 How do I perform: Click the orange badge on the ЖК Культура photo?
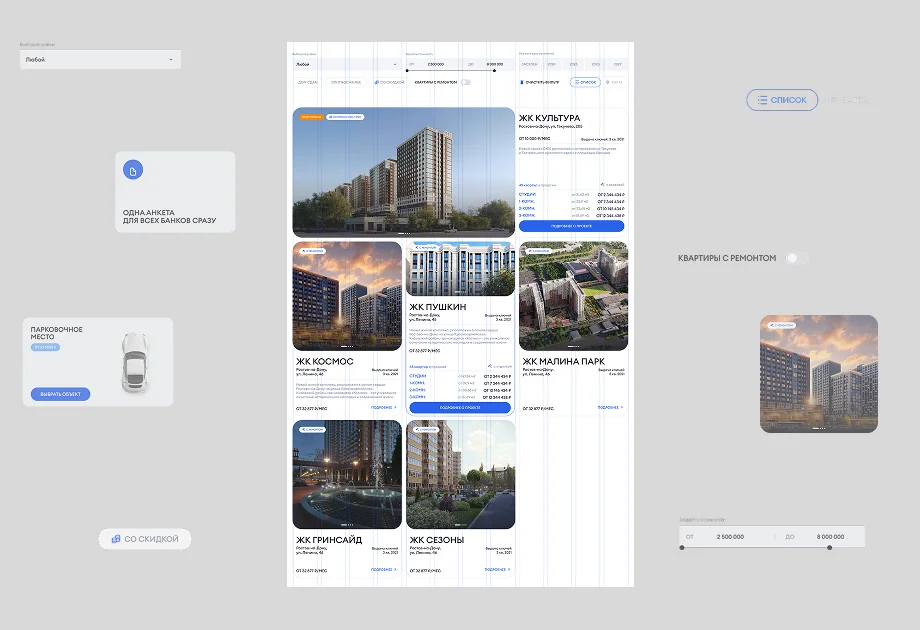(310, 117)
